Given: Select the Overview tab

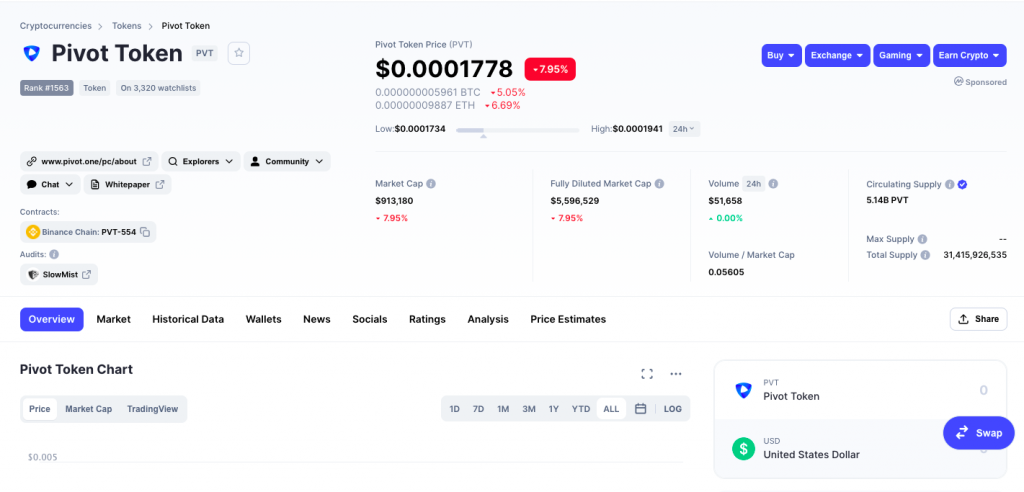Looking at the screenshot, I should point(52,320).
